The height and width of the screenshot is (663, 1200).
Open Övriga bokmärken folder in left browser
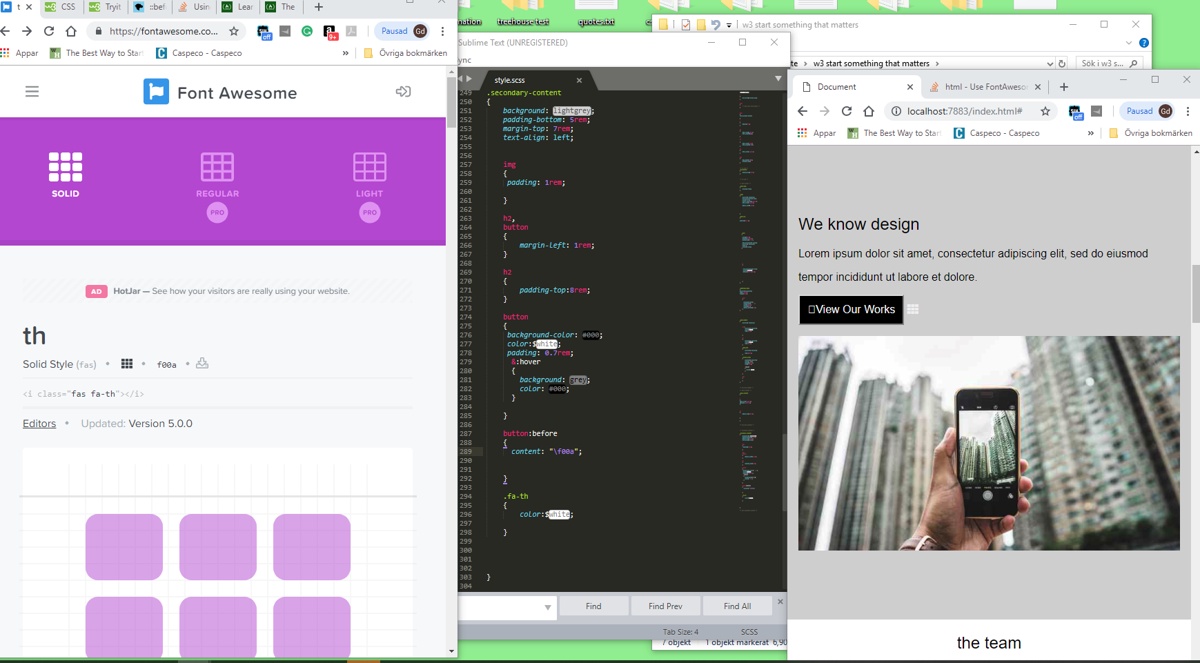[405, 53]
